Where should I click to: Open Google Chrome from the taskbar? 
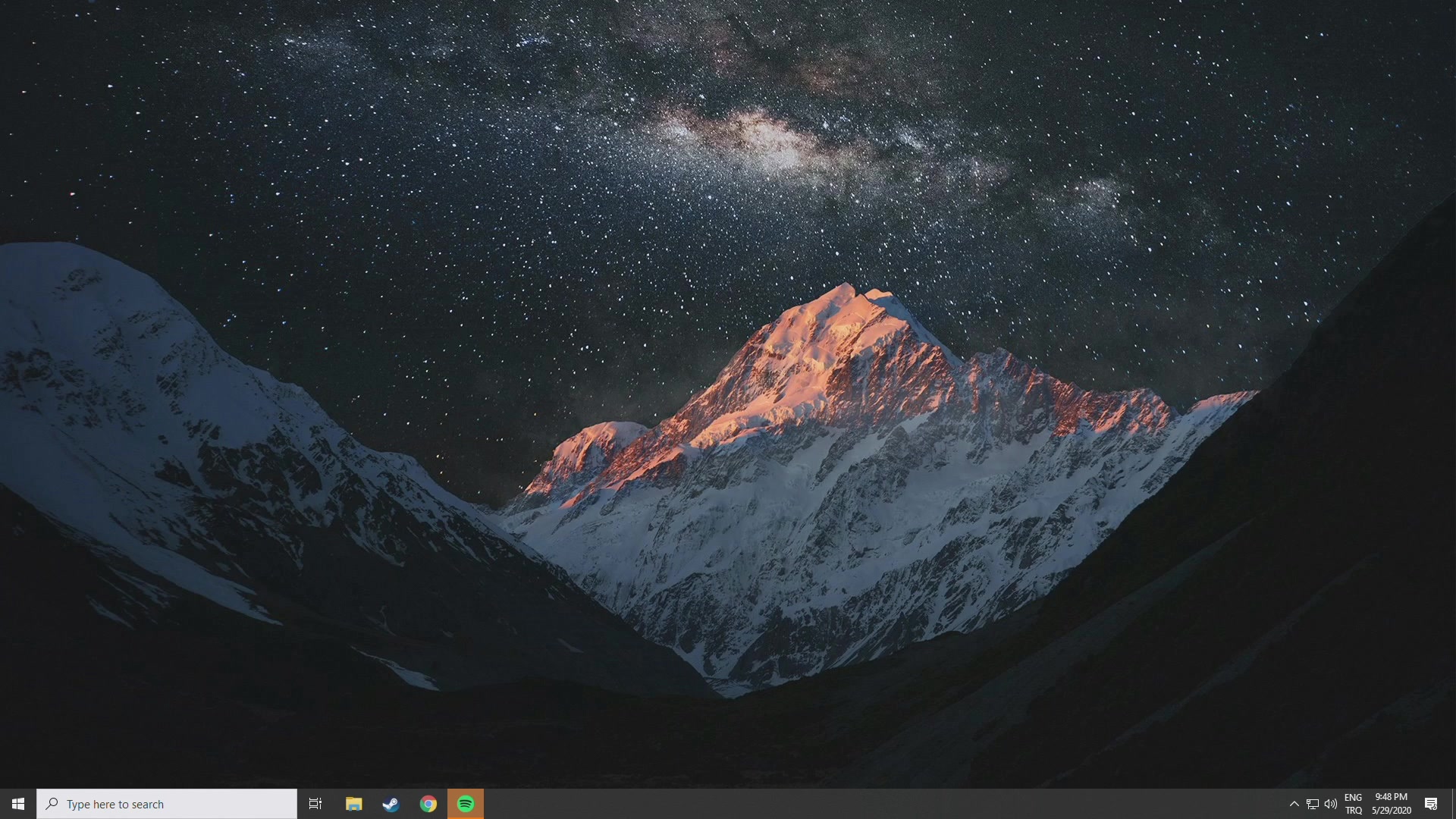428,804
